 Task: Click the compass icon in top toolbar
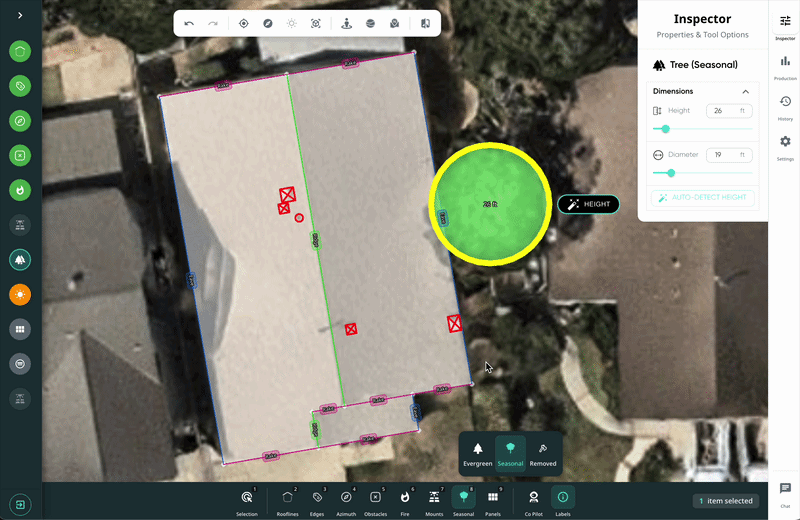(267, 23)
